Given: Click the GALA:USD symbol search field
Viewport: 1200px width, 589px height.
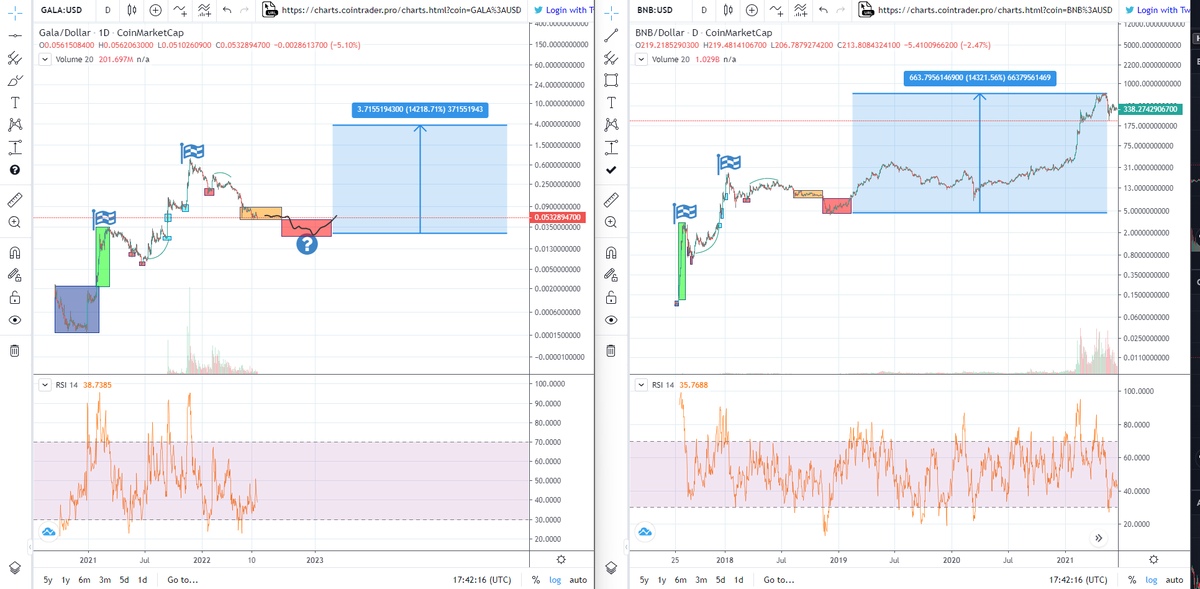Looking at the screenshot, I should click(x=60, y=10).
